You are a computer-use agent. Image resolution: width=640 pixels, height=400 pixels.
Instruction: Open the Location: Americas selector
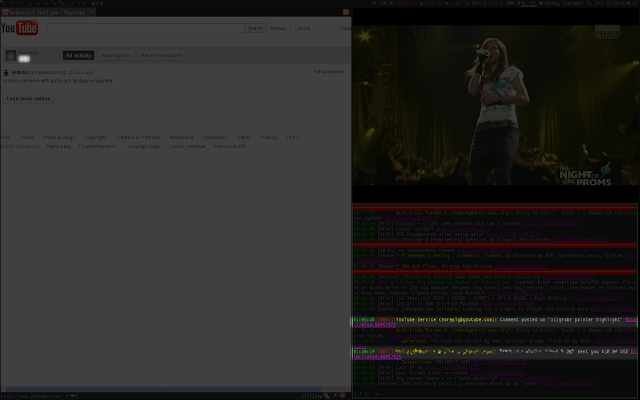187,147
